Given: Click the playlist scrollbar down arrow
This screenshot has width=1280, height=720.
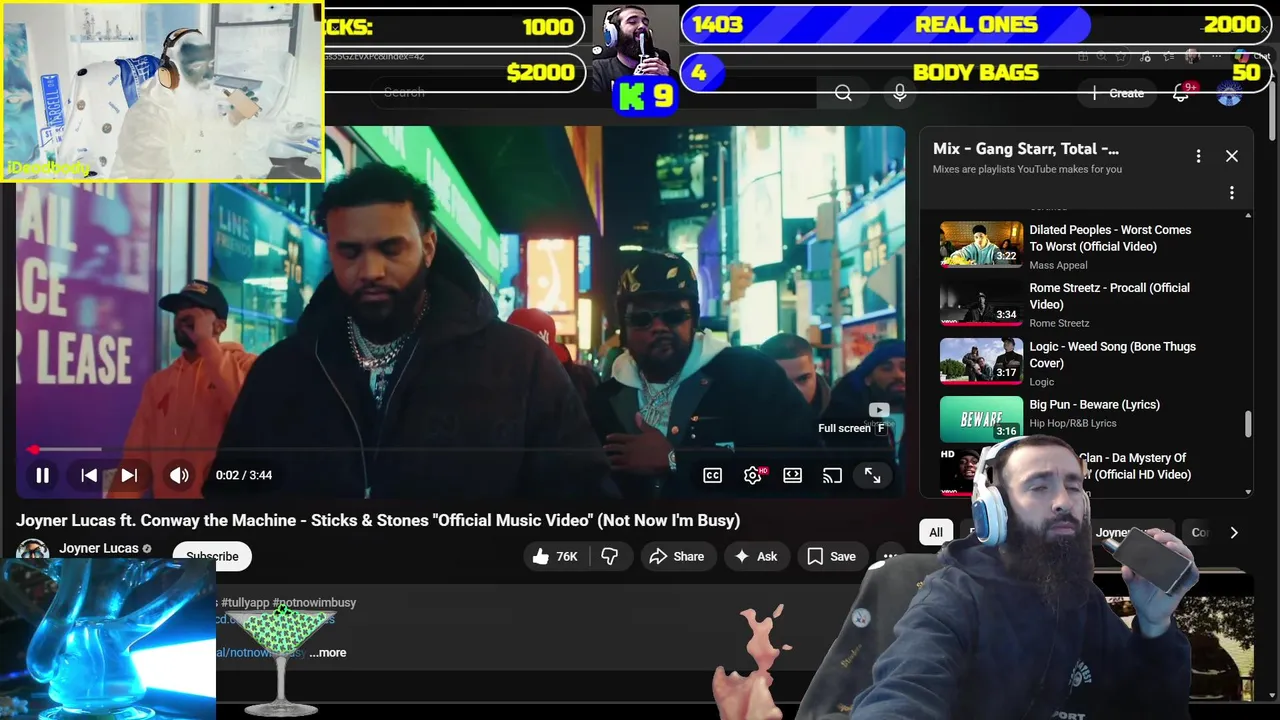Looking at the screenshot, I should 1248,492.
